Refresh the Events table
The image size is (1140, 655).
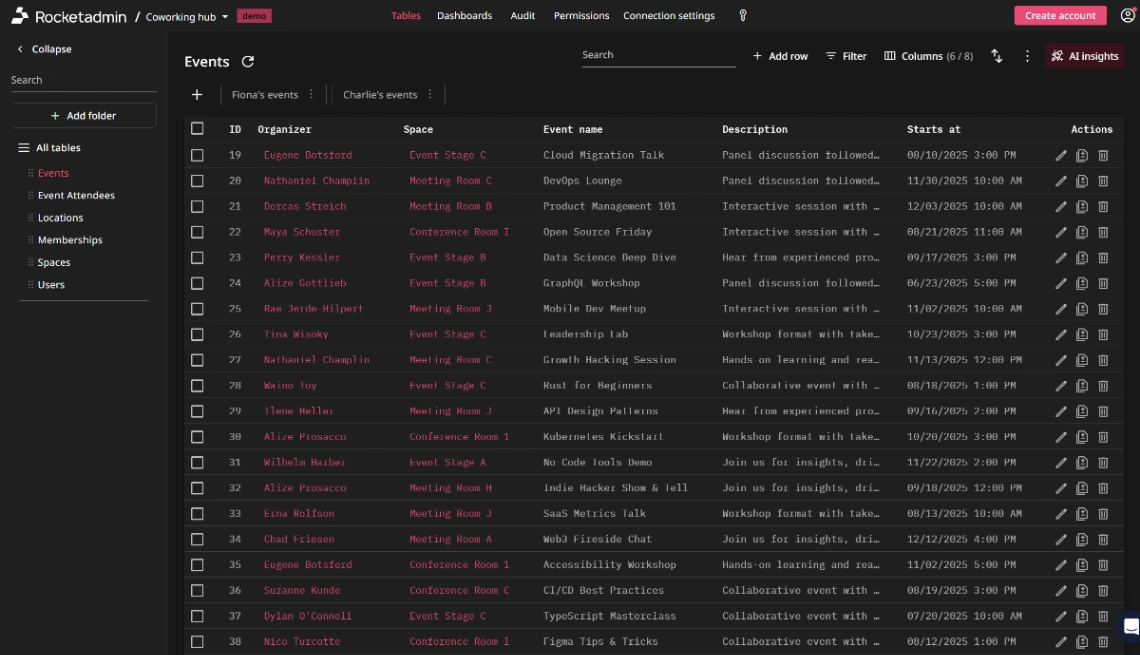[248, 61]
